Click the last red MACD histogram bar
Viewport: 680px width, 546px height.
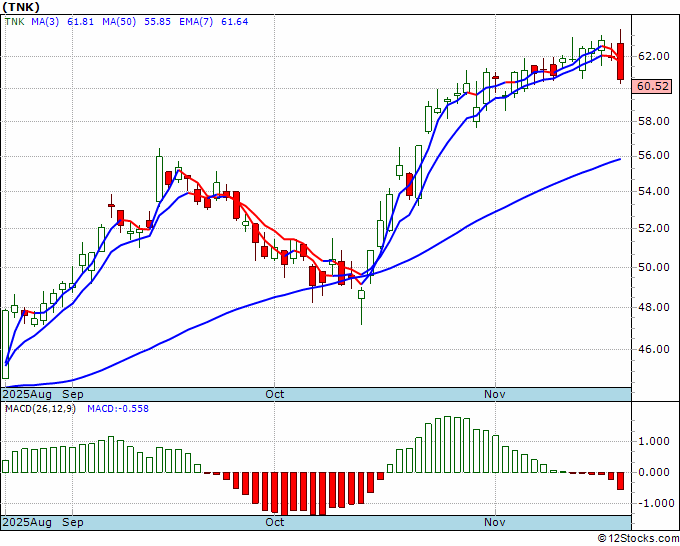coord(621,481)
